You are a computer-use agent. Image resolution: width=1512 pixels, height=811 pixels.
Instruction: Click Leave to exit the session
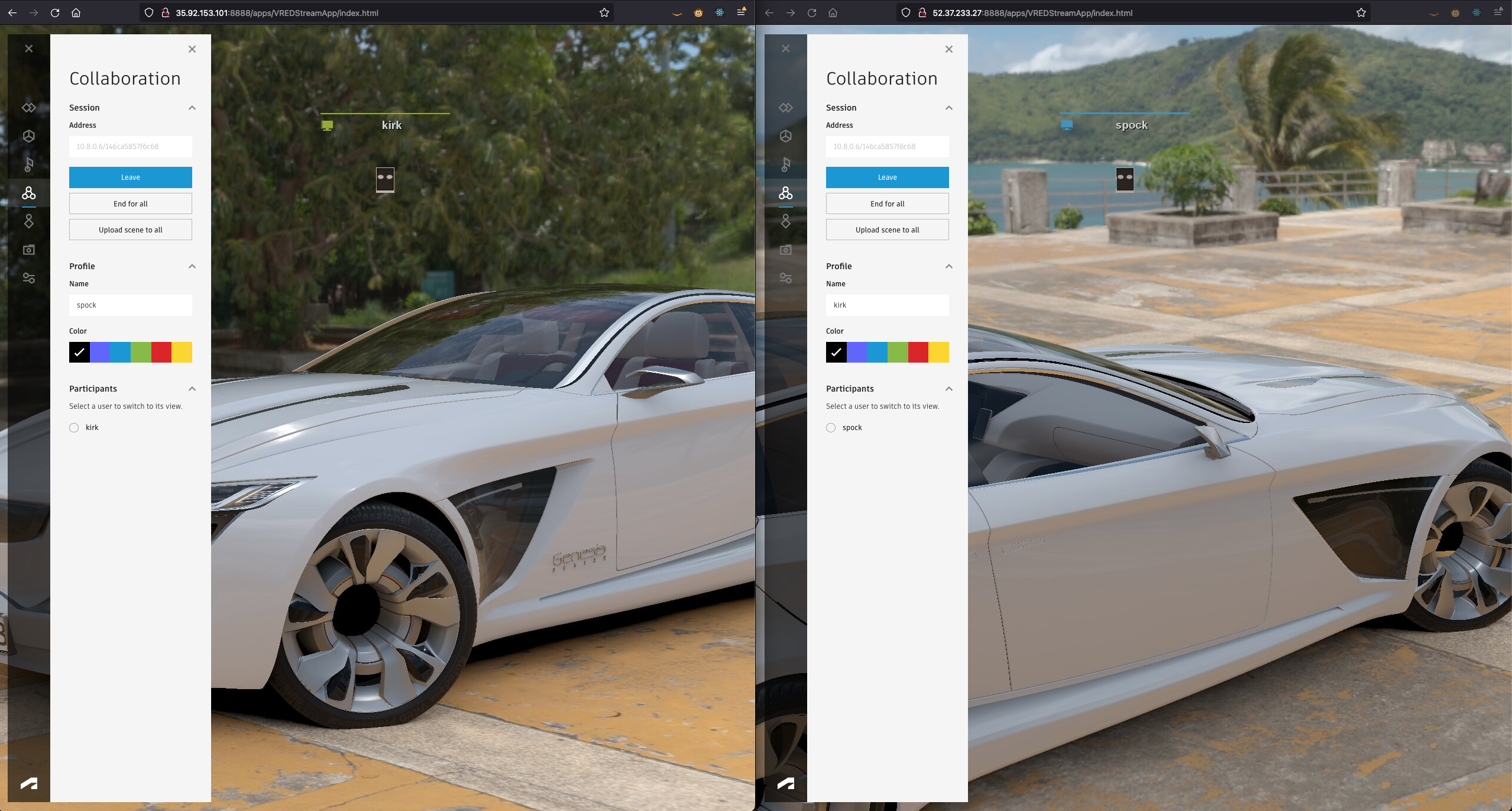point(130,177)
